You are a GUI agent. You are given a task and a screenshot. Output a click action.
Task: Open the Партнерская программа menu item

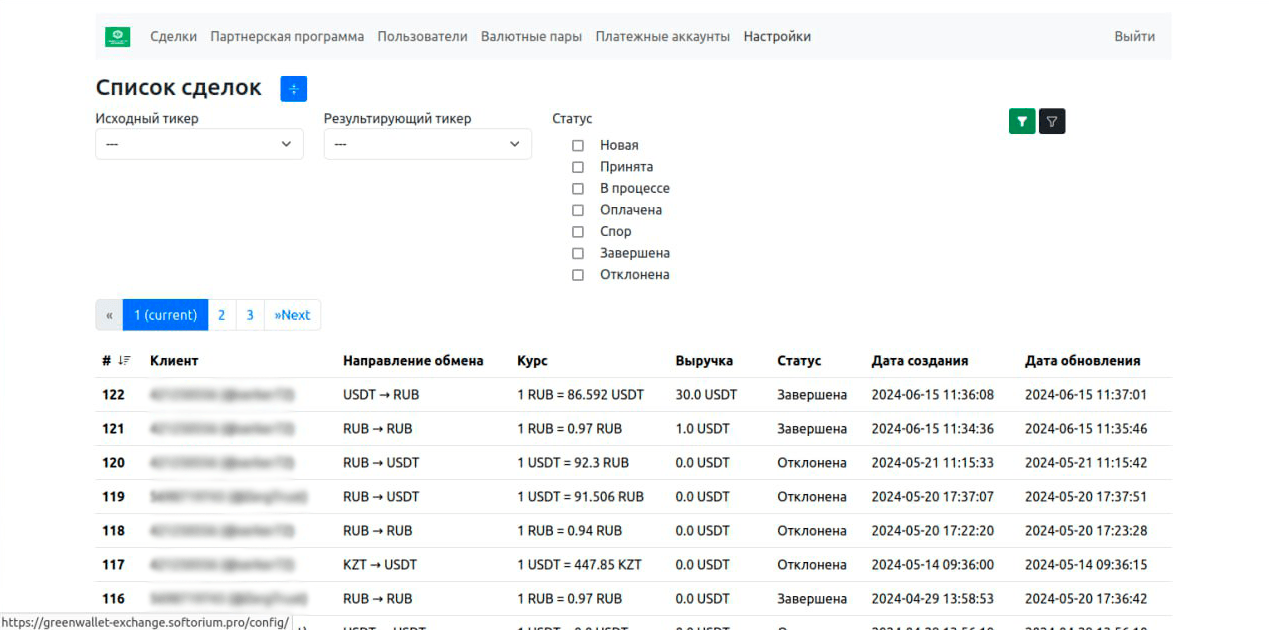click(287, 37)
